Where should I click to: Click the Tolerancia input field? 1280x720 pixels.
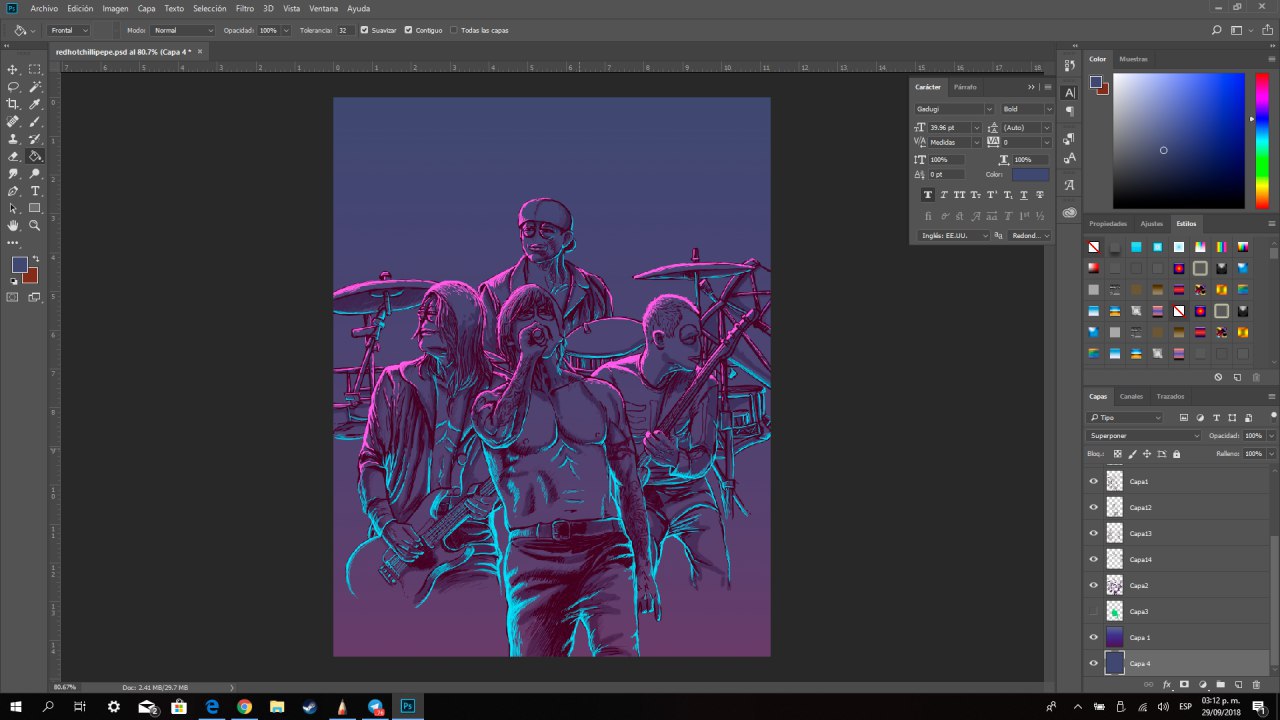[x=344, y=30]
